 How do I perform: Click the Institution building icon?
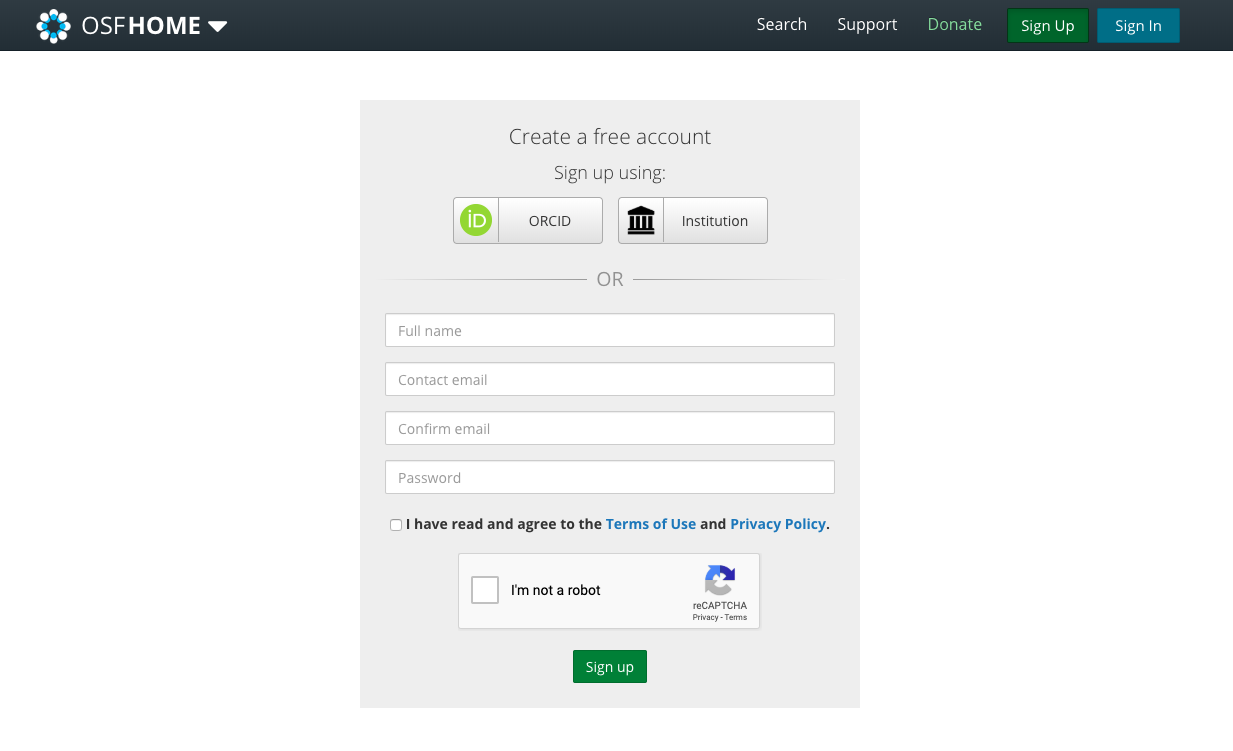point(641,220)
